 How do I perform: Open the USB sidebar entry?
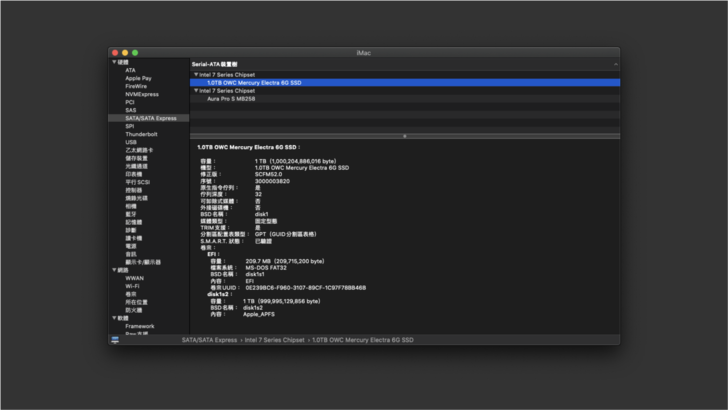131,142
